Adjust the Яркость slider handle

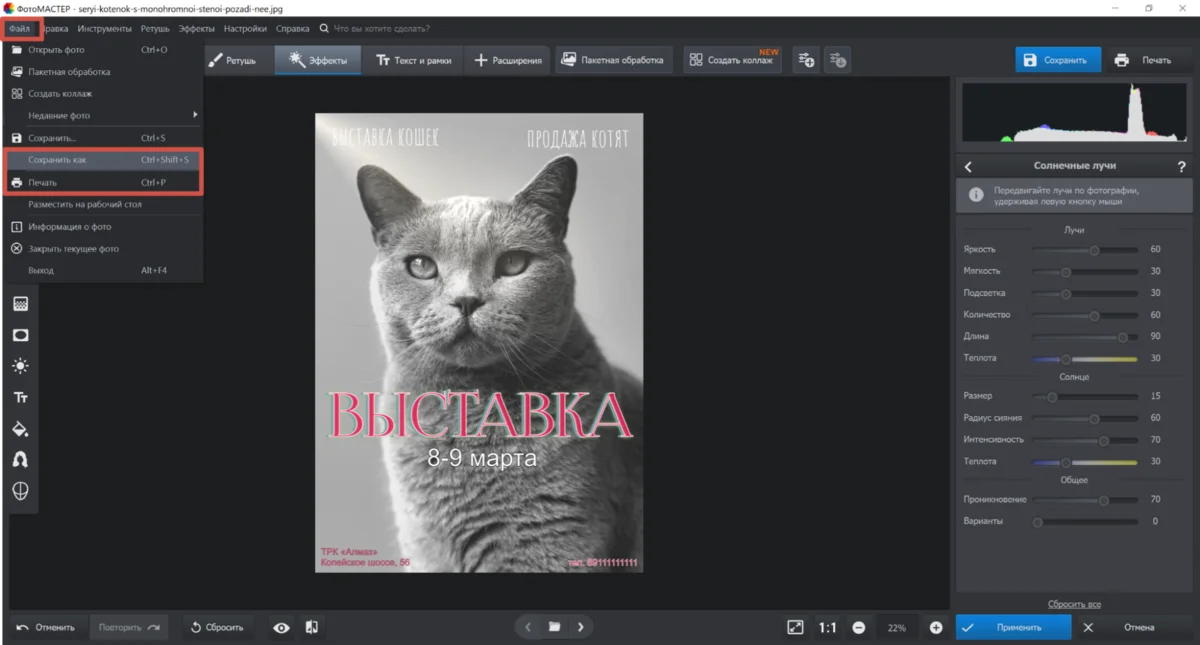point(1094,250)
